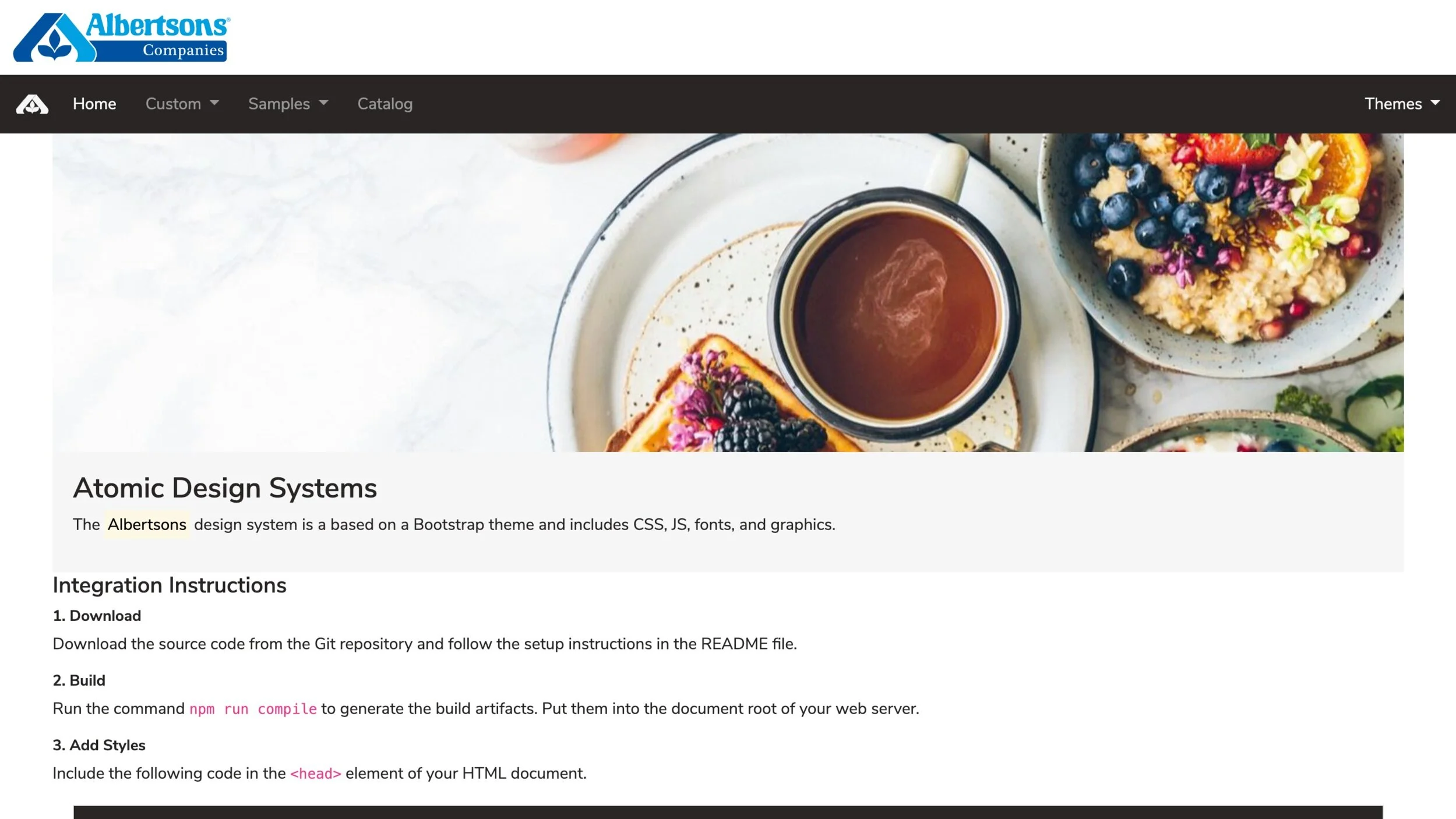Click the 3. Add Styles step heading
This screenshot has height=819, width=1456.
coord(99,745)
